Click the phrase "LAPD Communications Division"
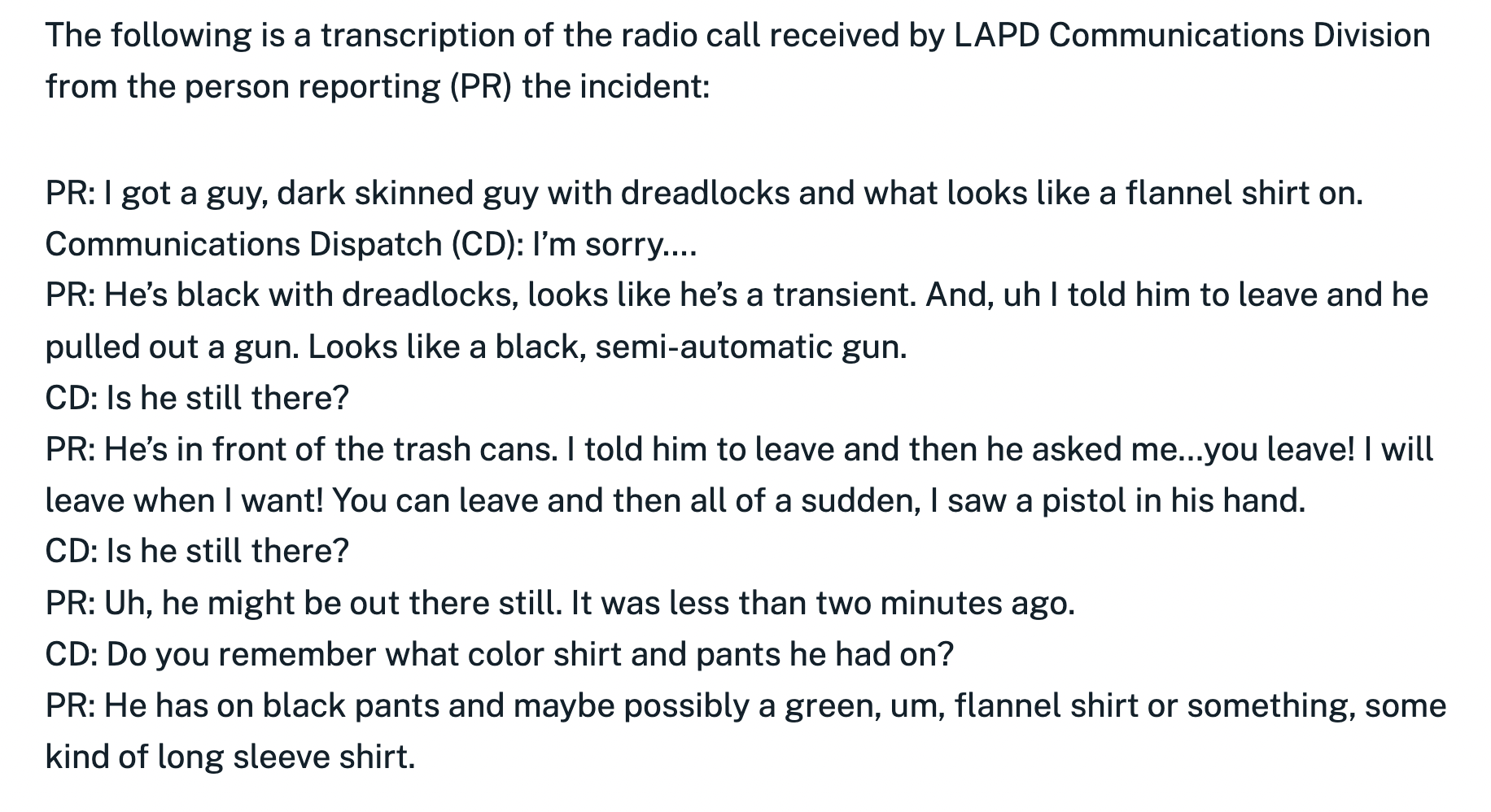 tap(1191, 36)
